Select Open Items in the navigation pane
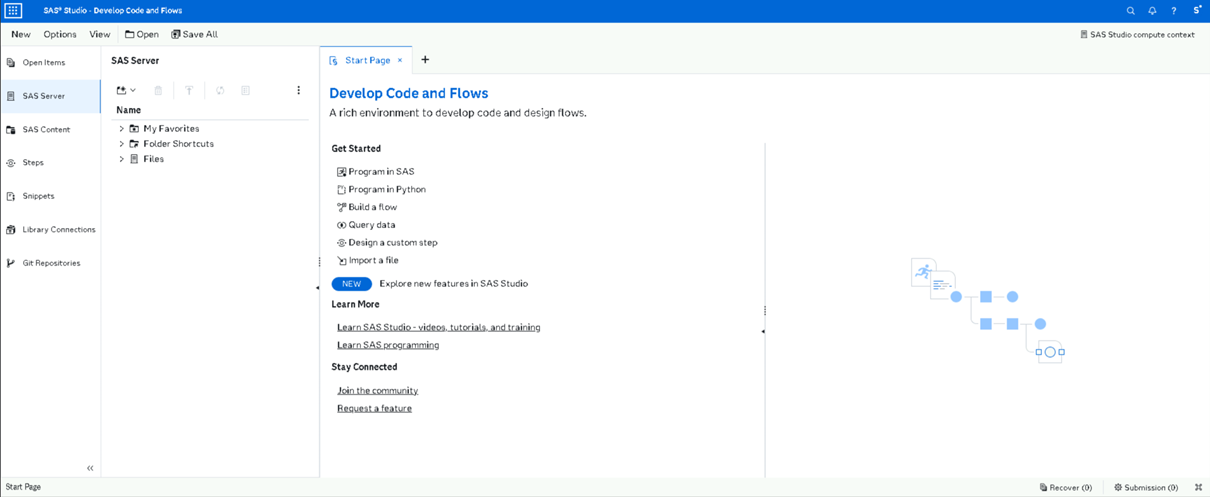This screenshot has height=497, width=1210. coord(50,63)
